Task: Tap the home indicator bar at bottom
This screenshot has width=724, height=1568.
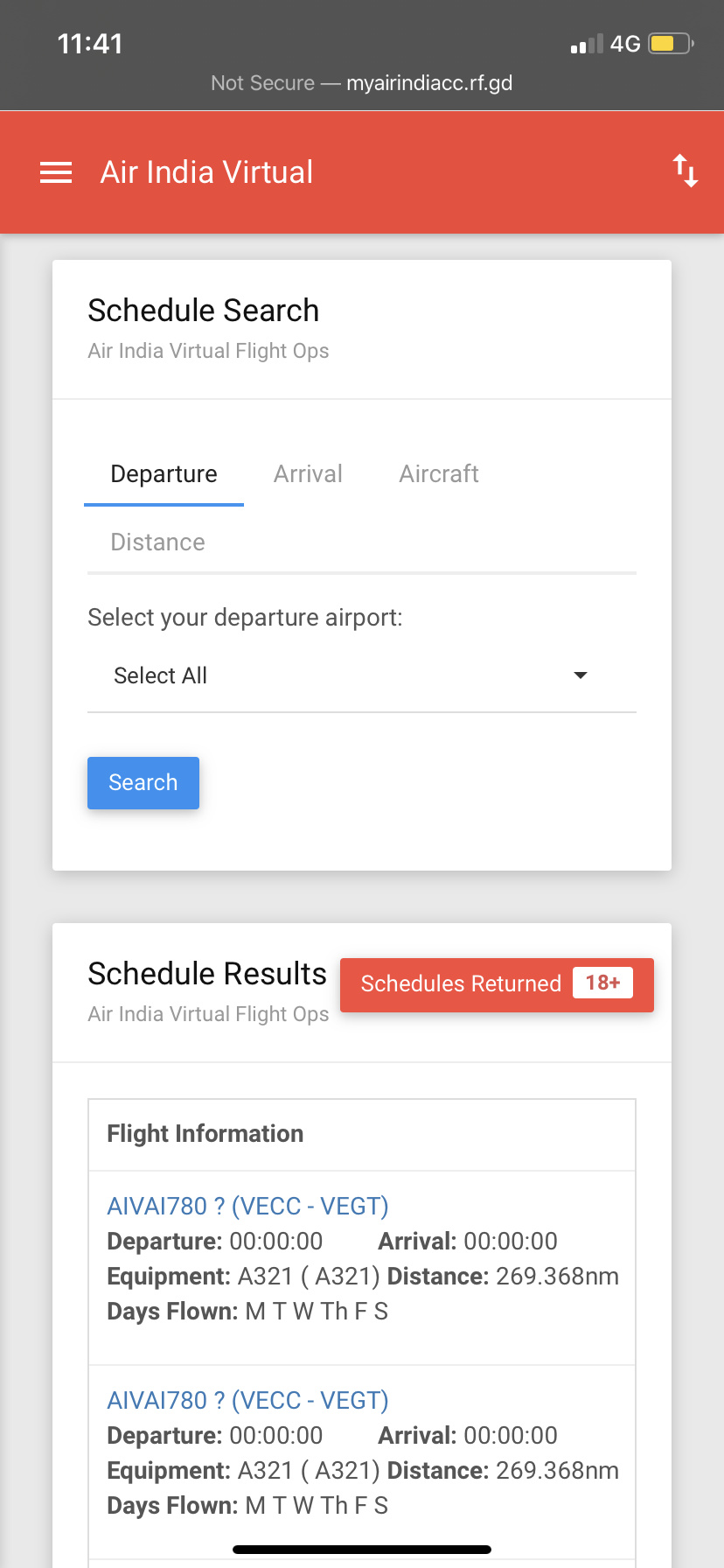Action: coord(362,1550)
